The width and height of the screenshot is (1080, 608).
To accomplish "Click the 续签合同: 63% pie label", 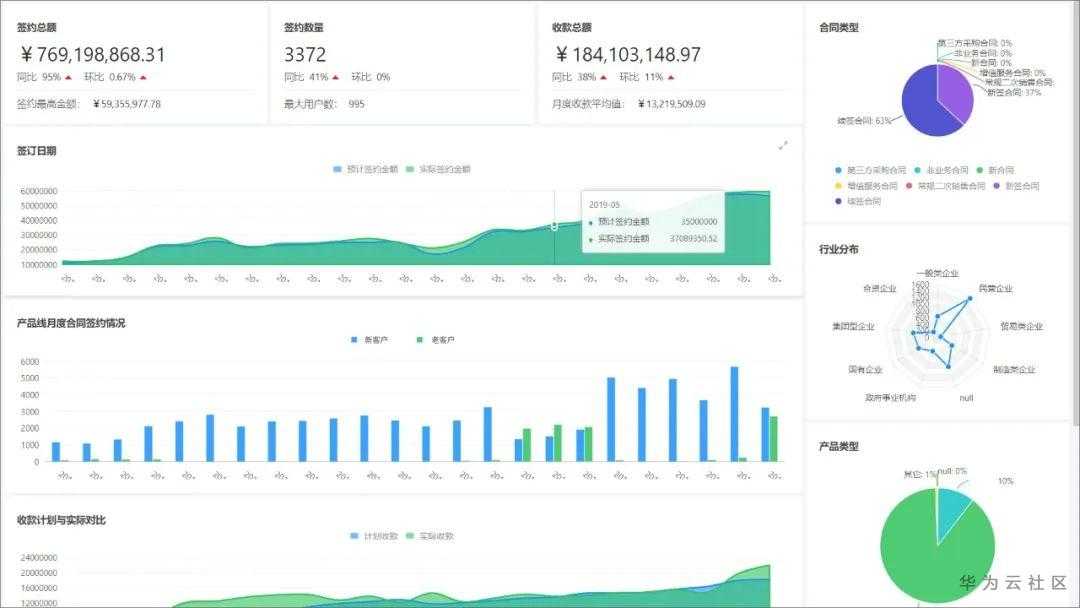I will 864,121.
